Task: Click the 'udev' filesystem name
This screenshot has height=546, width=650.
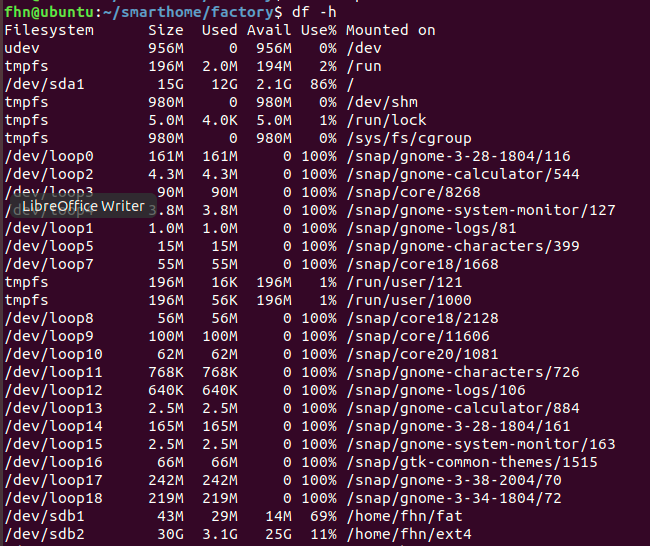Action: point(22,48)
